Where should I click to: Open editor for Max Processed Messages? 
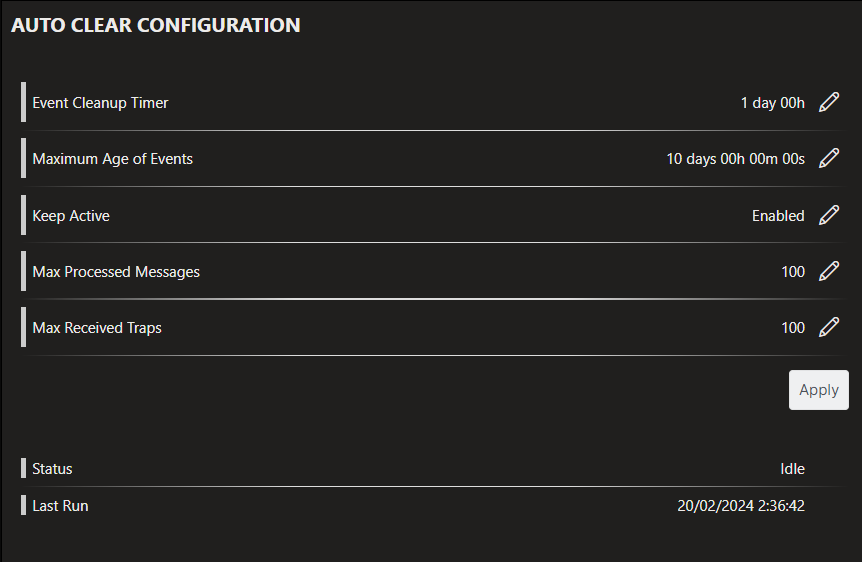pyautogui.click(x=829, y=271)
